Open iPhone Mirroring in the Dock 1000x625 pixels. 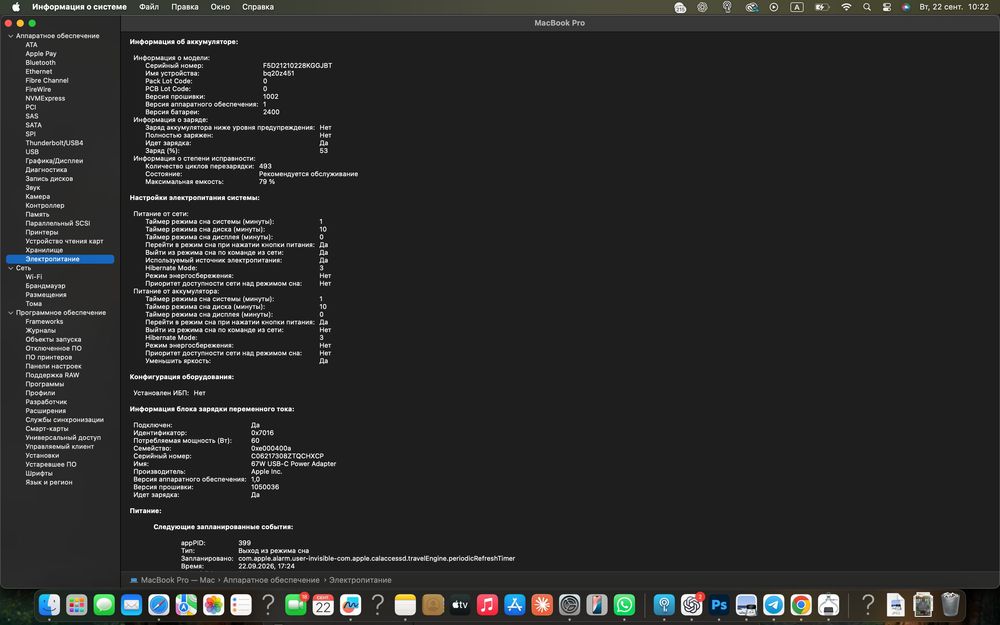pos(597,605)
